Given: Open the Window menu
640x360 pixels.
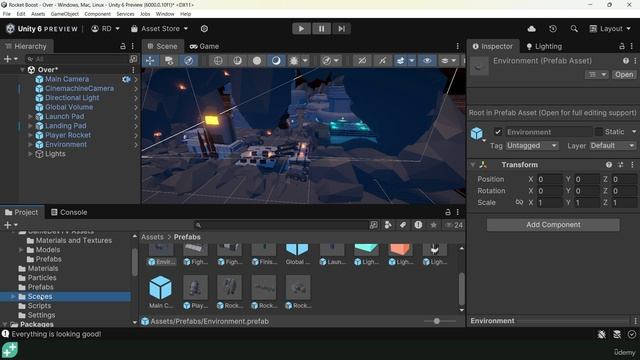Looking at the screenshot, I should (x=165, y=14).
